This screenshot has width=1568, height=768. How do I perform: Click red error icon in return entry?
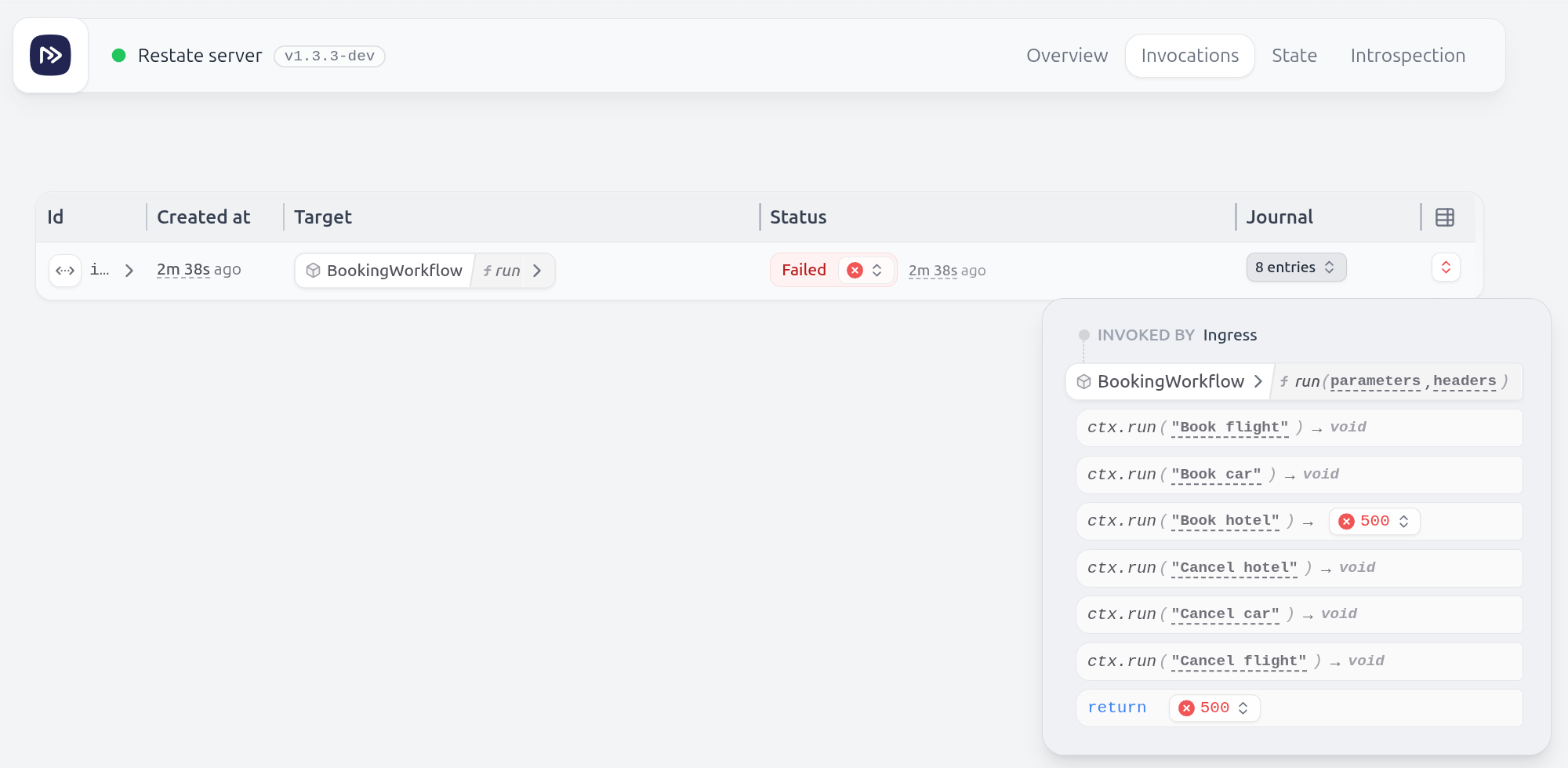(x=1187, y=708)
